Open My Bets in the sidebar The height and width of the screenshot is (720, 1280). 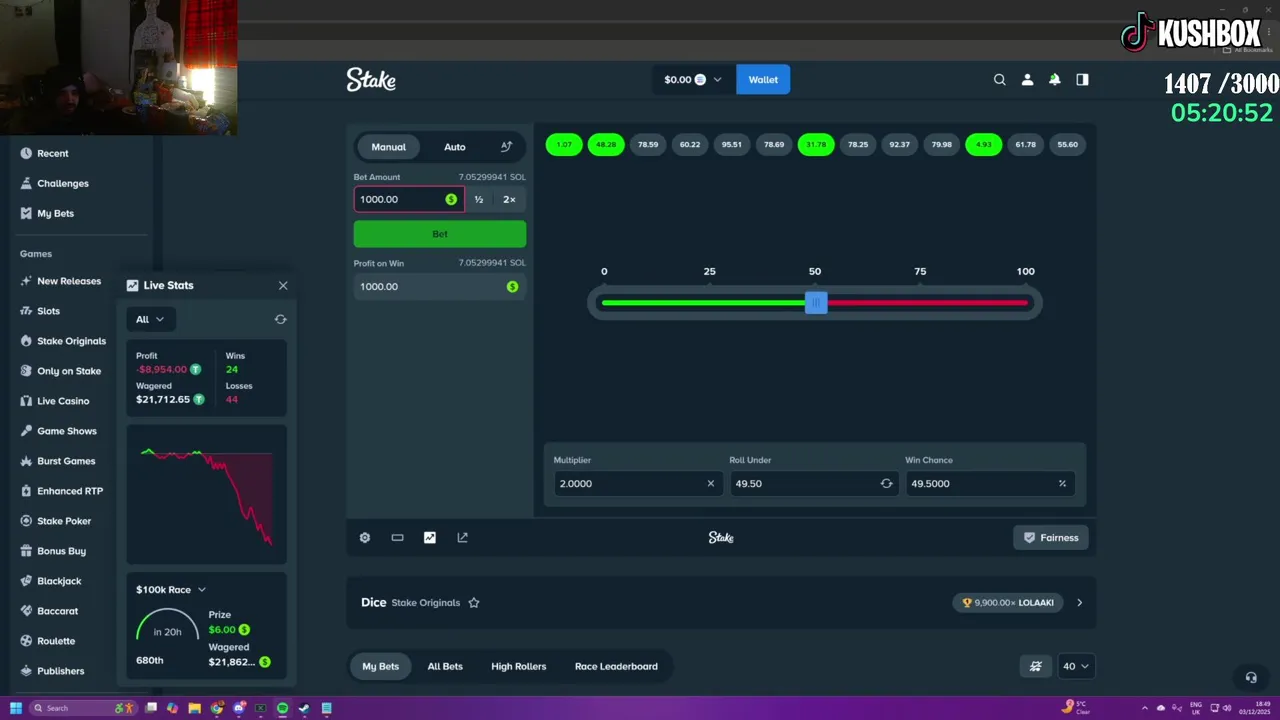pyautogui.click(x=47, y=213)
